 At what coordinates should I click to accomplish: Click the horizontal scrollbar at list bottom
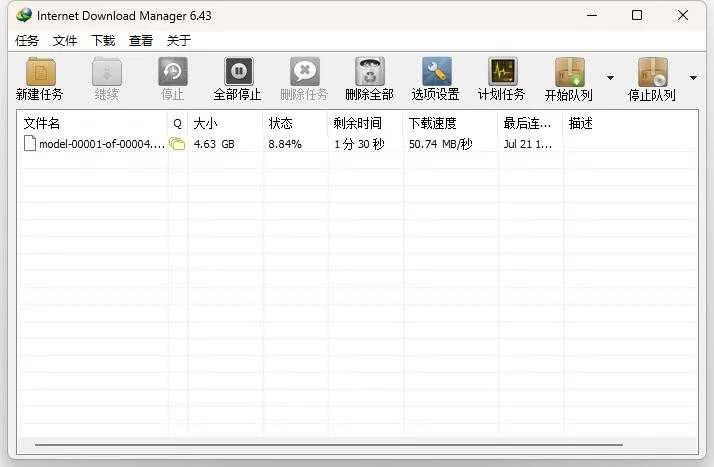point(329,445)
